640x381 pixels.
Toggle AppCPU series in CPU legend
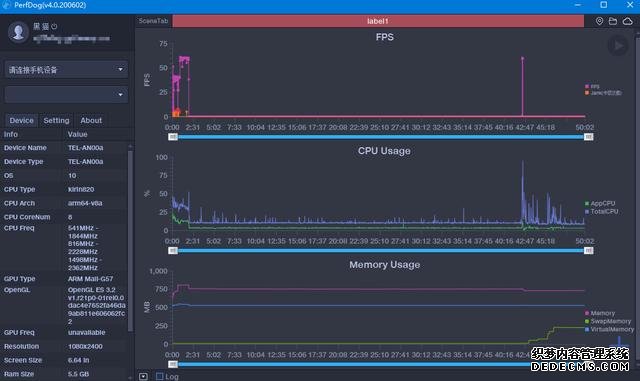pyautogui.click(x=600, y=203)
